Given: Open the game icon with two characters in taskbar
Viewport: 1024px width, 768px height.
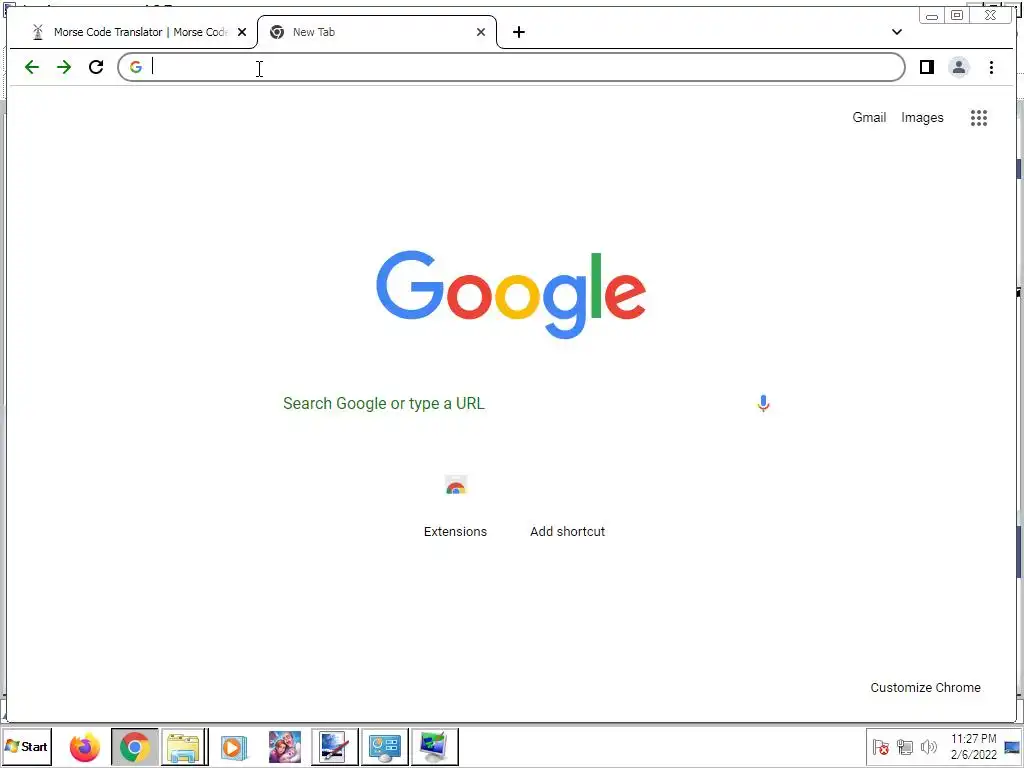Looking at the screenshot, I should click(x=285, y=747).
